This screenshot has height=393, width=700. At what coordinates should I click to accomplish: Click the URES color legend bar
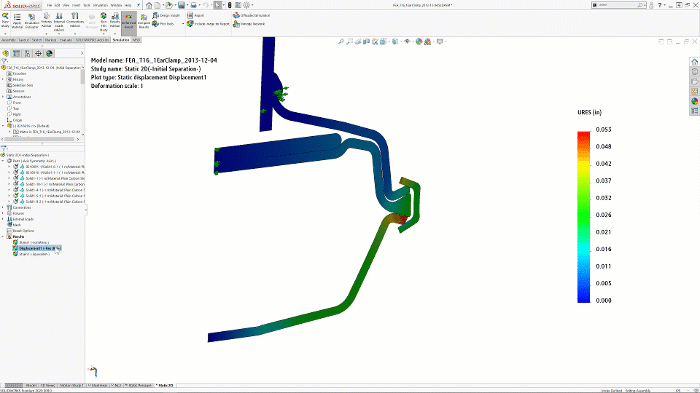[x=583, y=217]
